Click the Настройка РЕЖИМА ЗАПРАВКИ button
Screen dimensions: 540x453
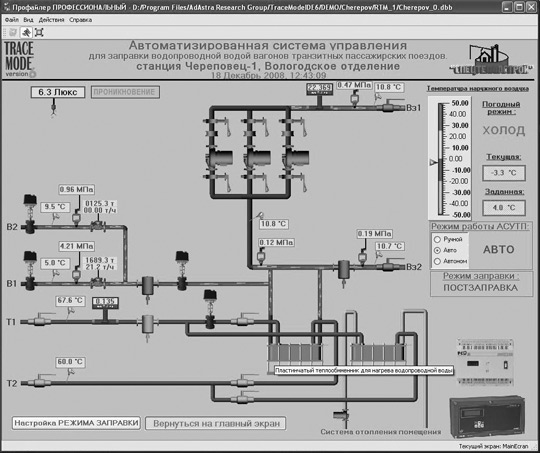[76, 423]
